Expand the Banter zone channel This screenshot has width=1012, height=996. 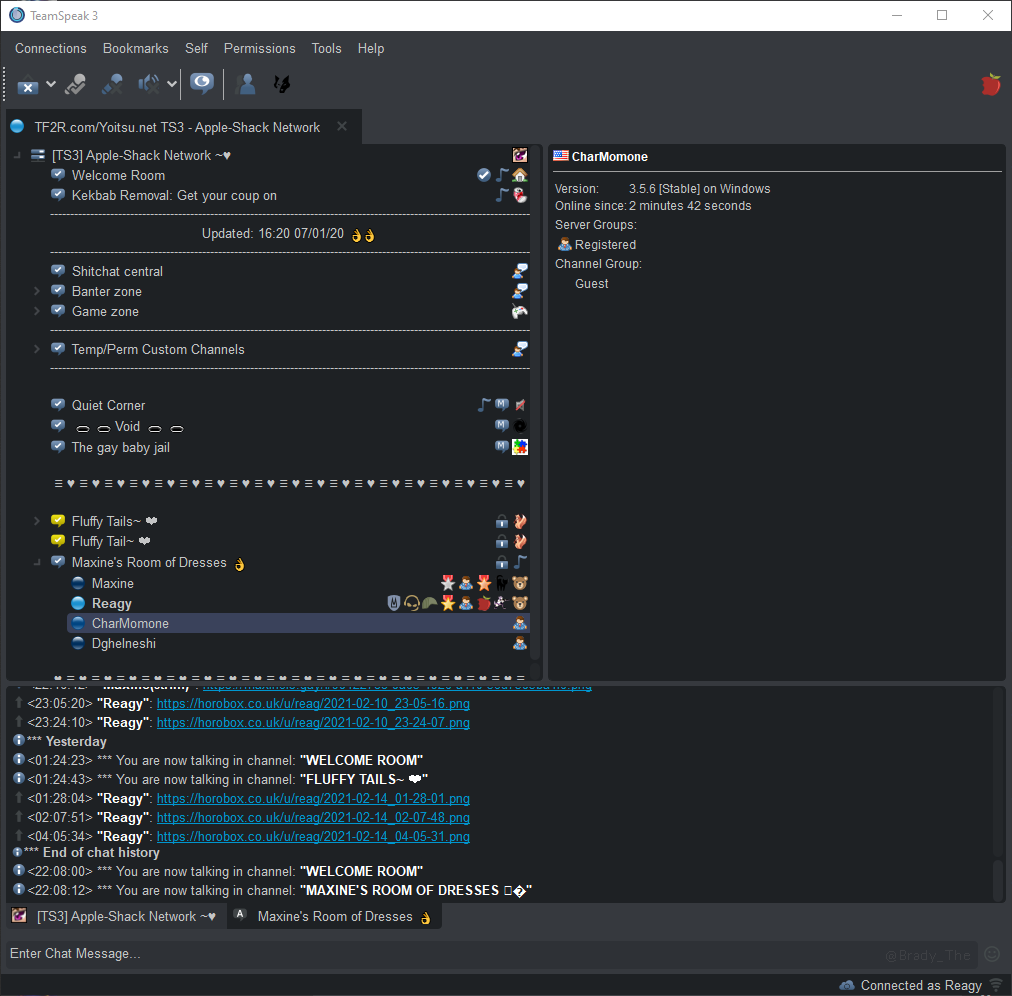point(37,291)
